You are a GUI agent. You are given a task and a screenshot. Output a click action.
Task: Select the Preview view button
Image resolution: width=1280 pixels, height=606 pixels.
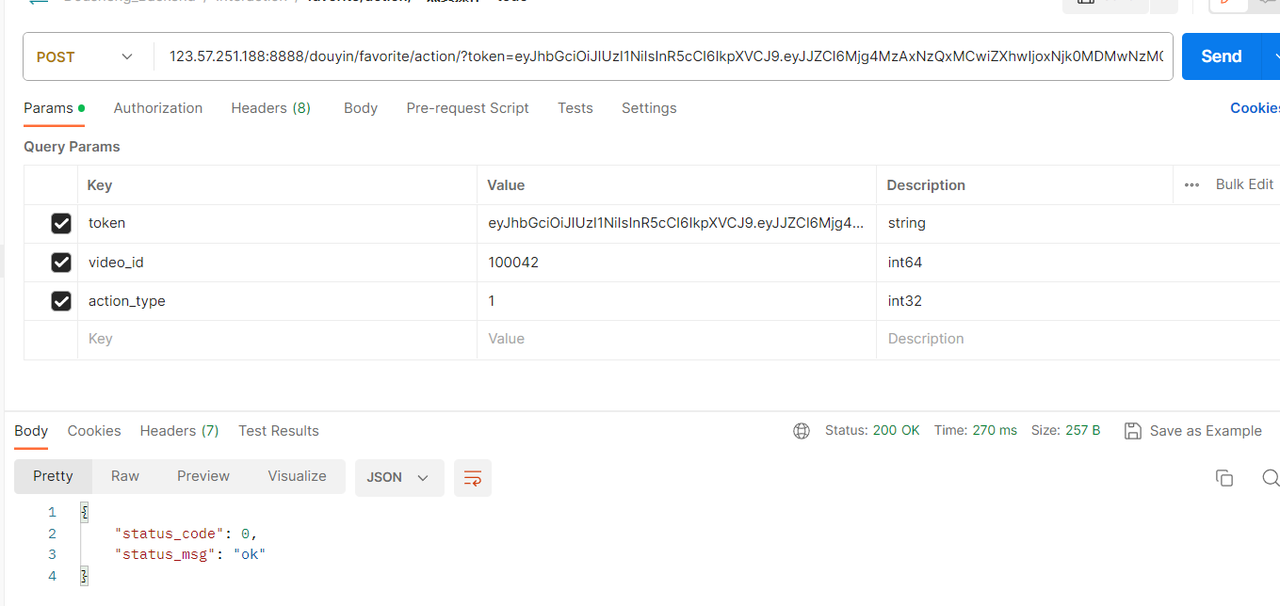click(x=203, y=477)
